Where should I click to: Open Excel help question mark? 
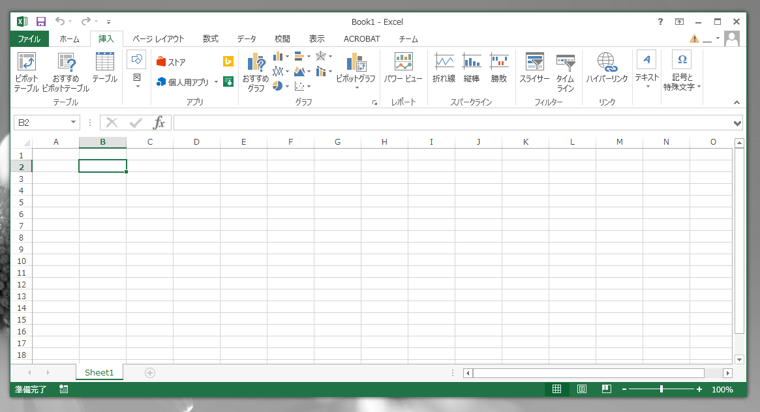point(660,21)
